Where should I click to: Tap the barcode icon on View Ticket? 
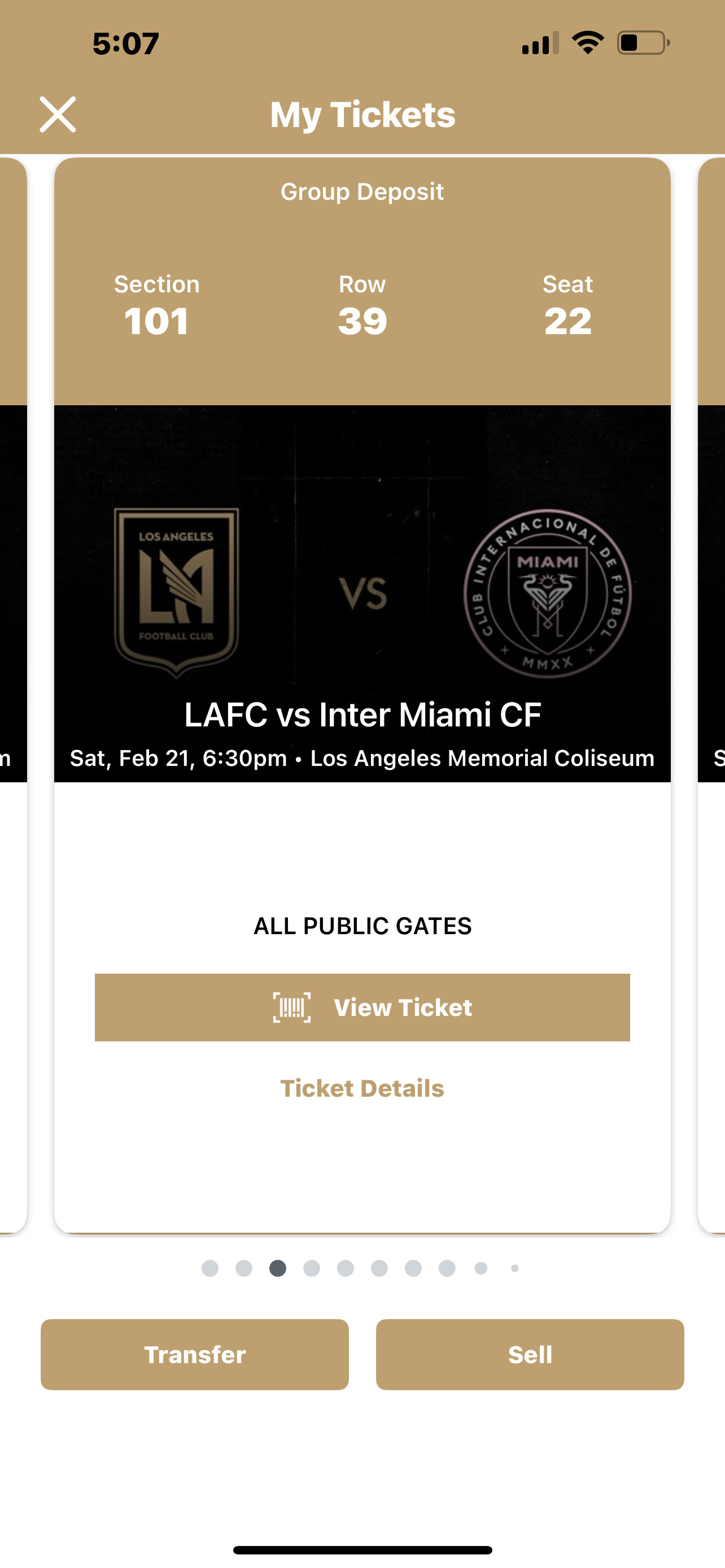point(291,1008)
